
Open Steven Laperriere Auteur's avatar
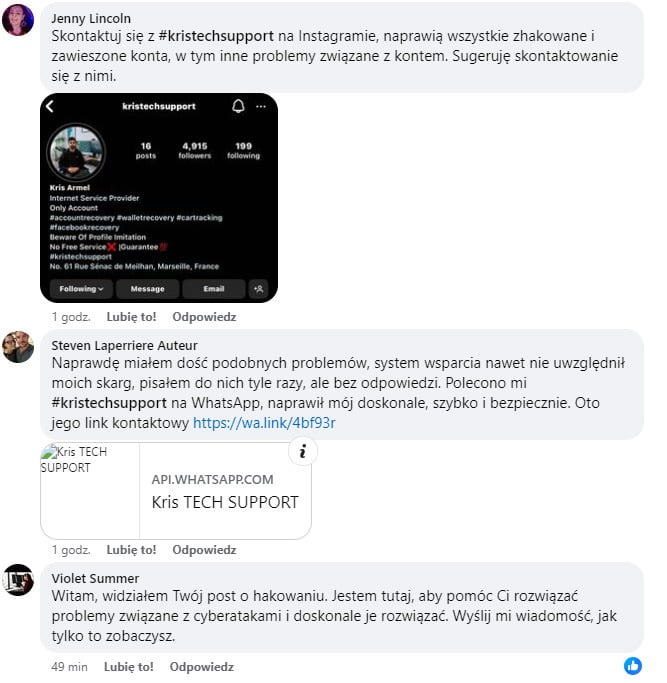pyautogui.click(x=18, y=347)
